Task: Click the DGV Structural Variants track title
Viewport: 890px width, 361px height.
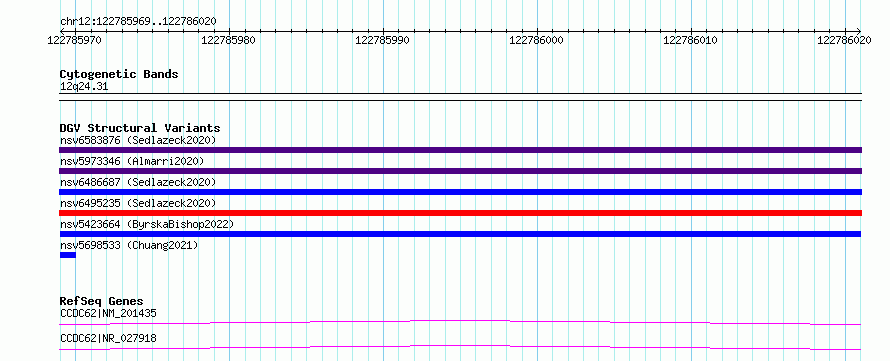Action: click(x=140, y=128)
